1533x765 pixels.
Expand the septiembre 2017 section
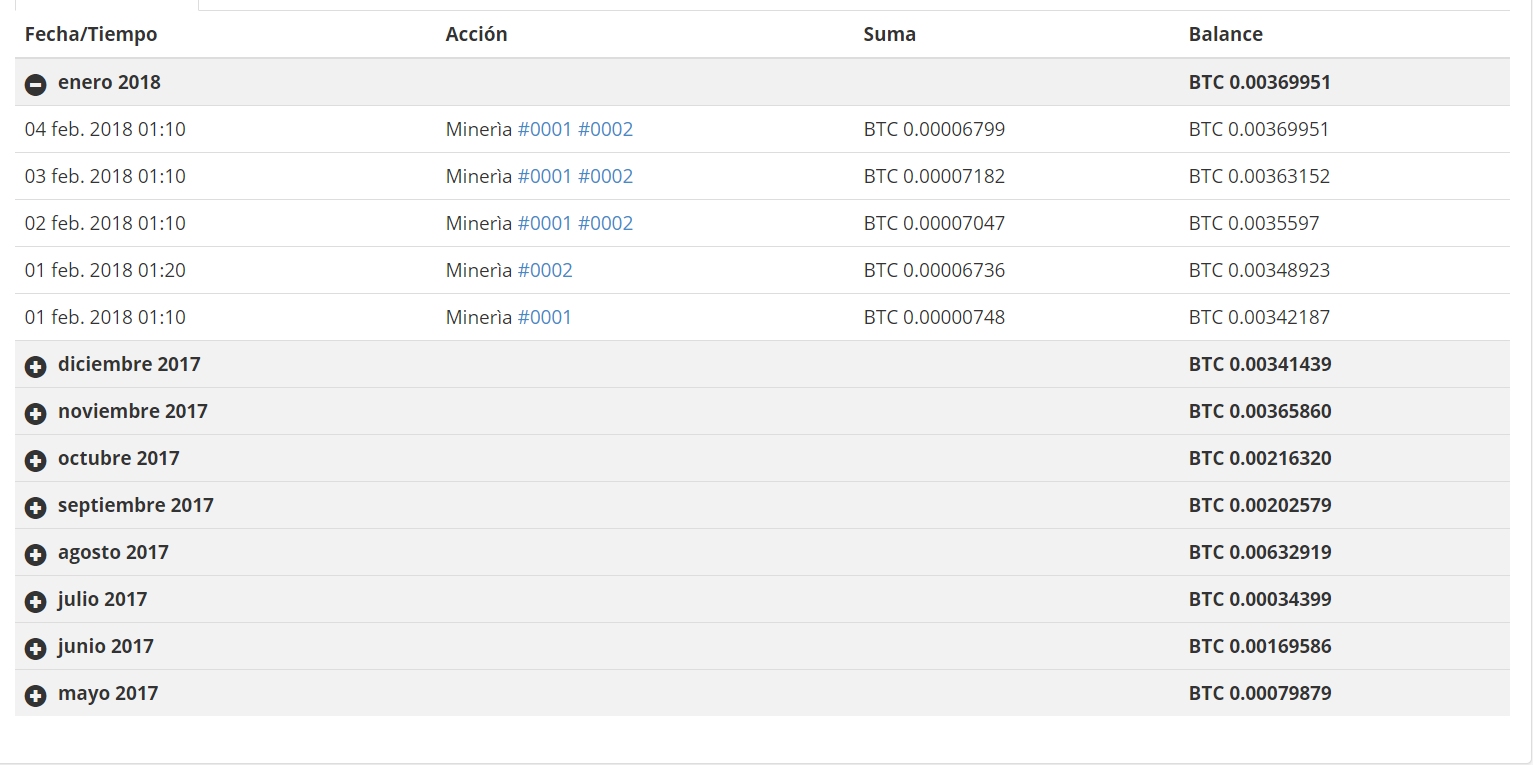tap(35, 508)
